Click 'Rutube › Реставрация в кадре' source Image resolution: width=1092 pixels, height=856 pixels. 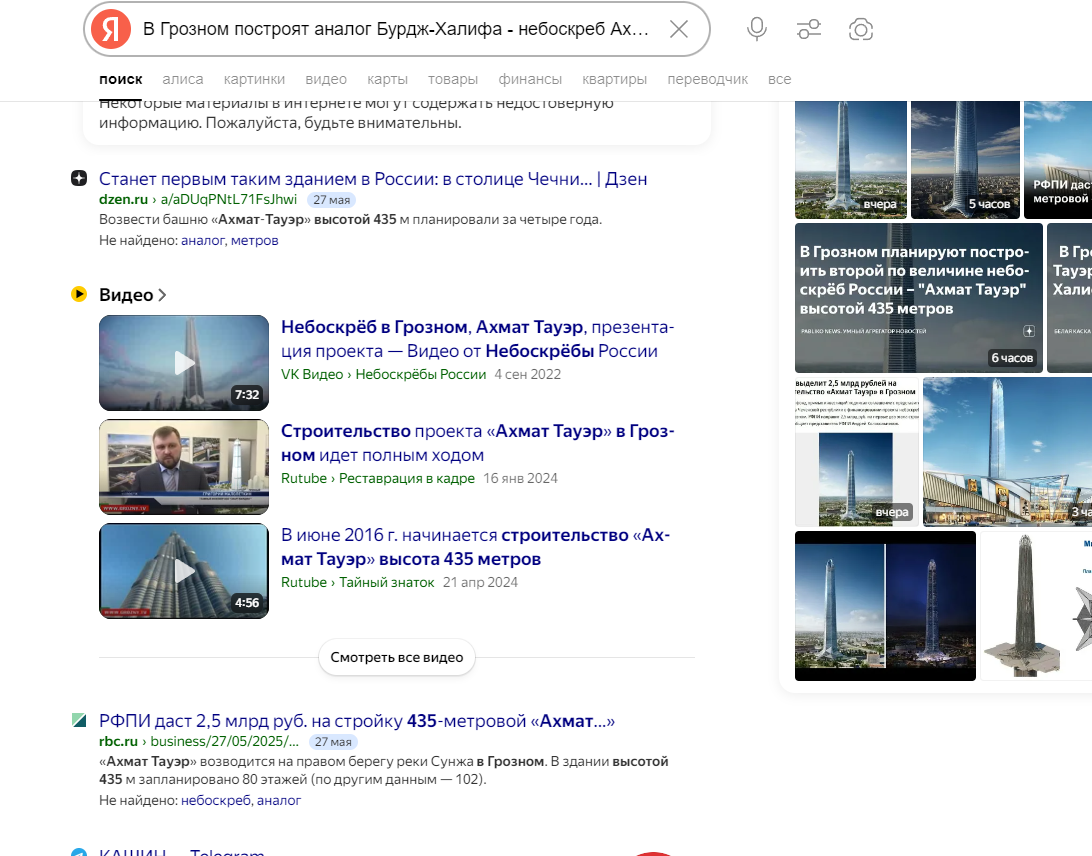click(377, 478)
